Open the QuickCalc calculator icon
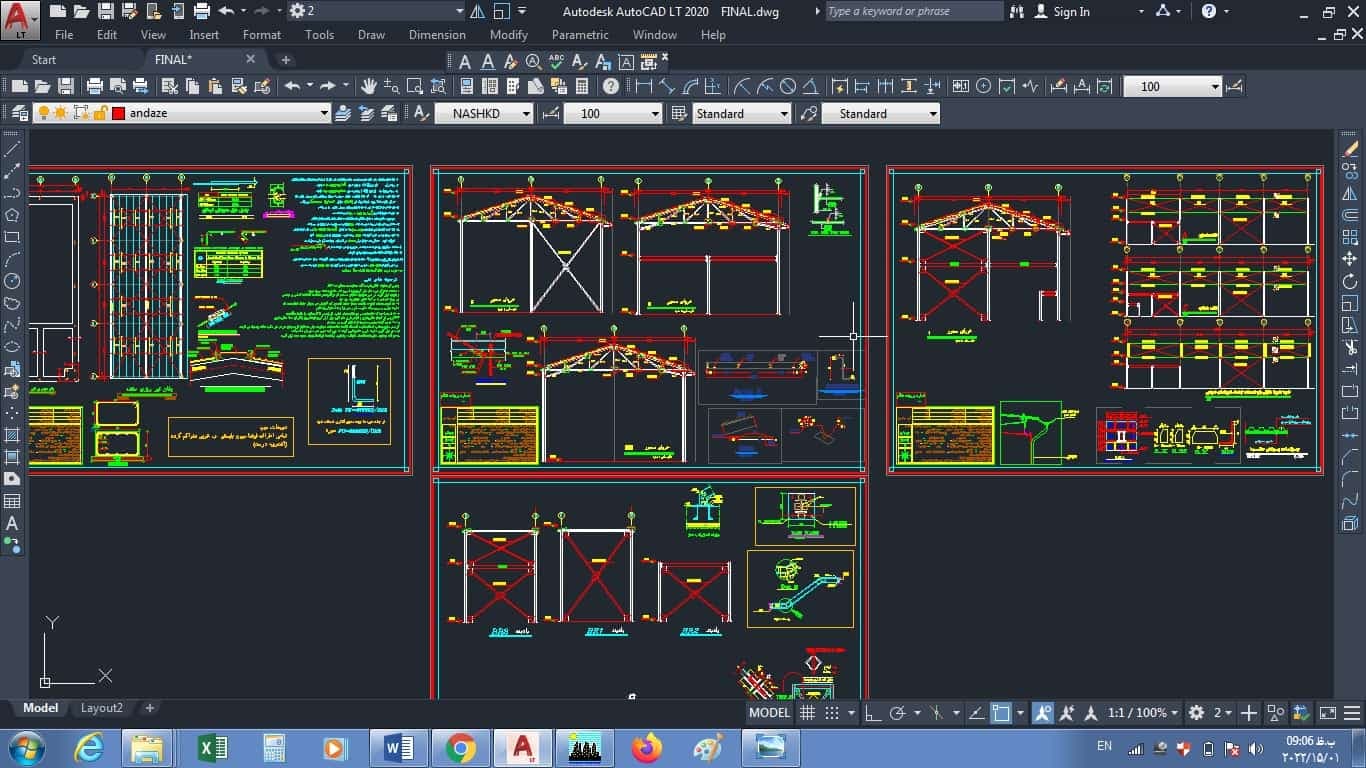 582,86
